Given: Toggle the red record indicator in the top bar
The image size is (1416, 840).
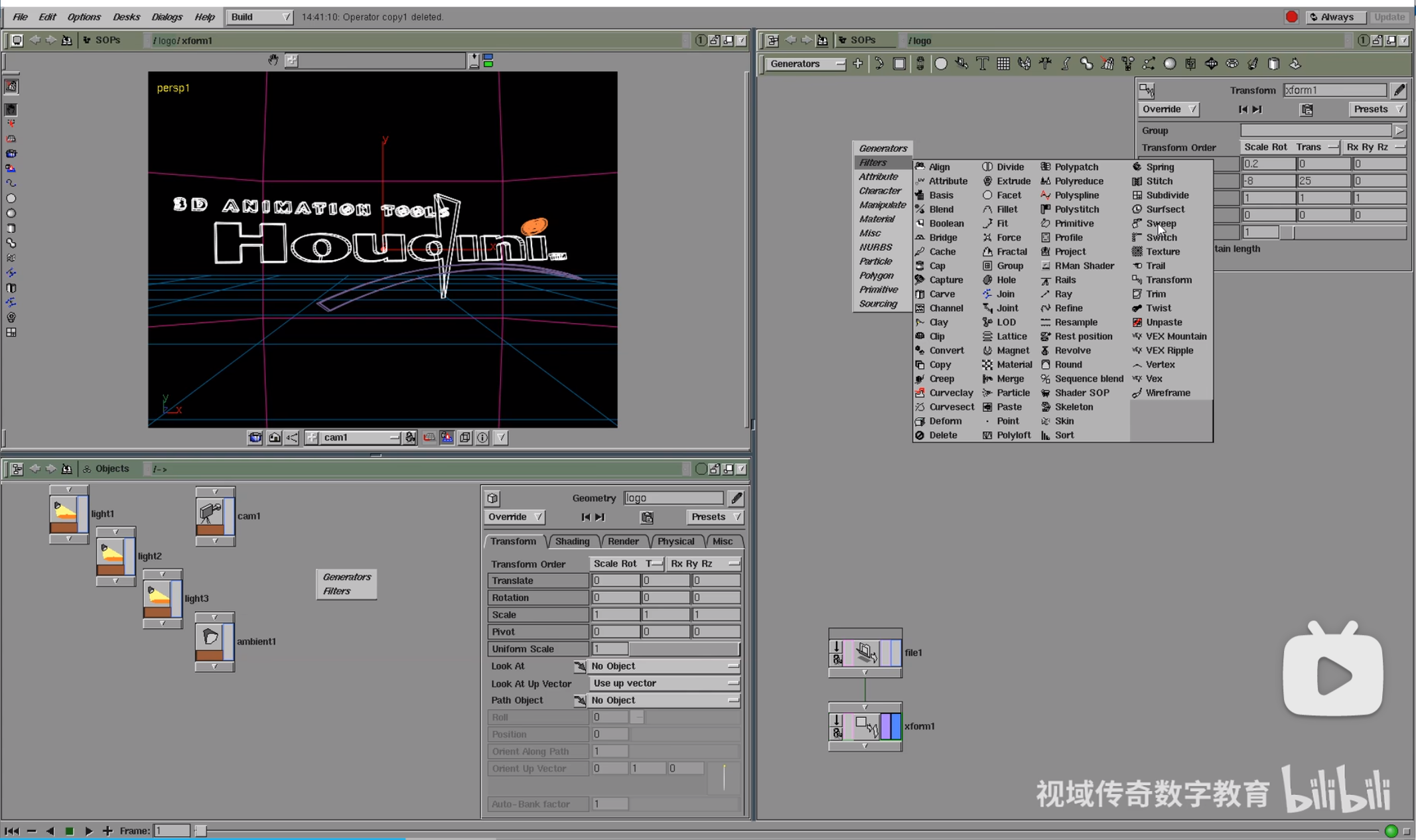Looking at the screenshot, I should (x=1291, y=17).
